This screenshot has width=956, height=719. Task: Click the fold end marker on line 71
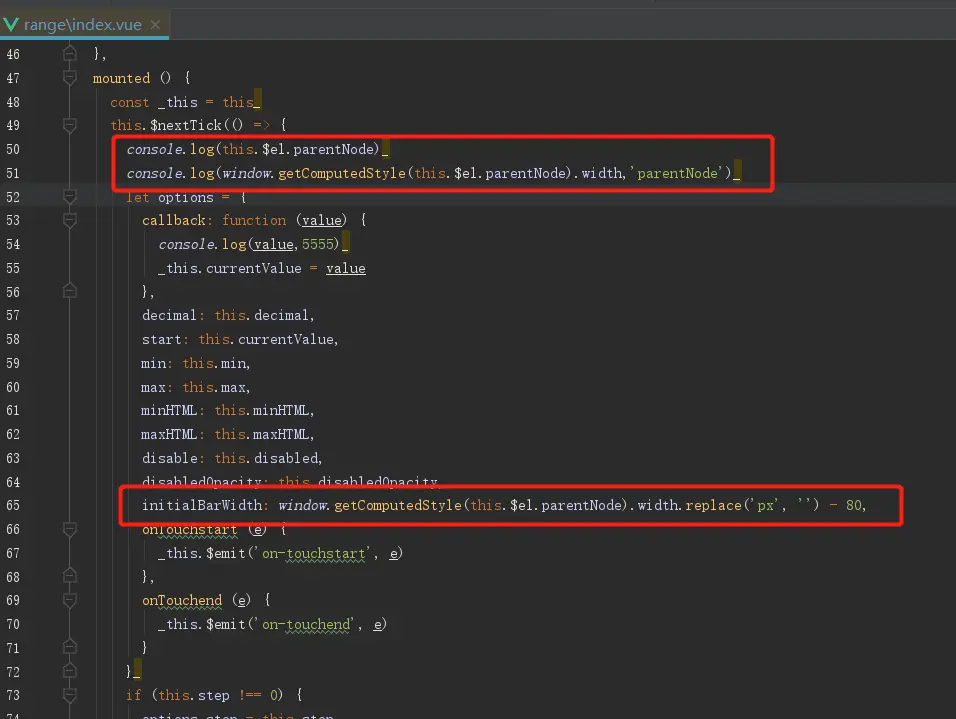click(x=69, y=648)
